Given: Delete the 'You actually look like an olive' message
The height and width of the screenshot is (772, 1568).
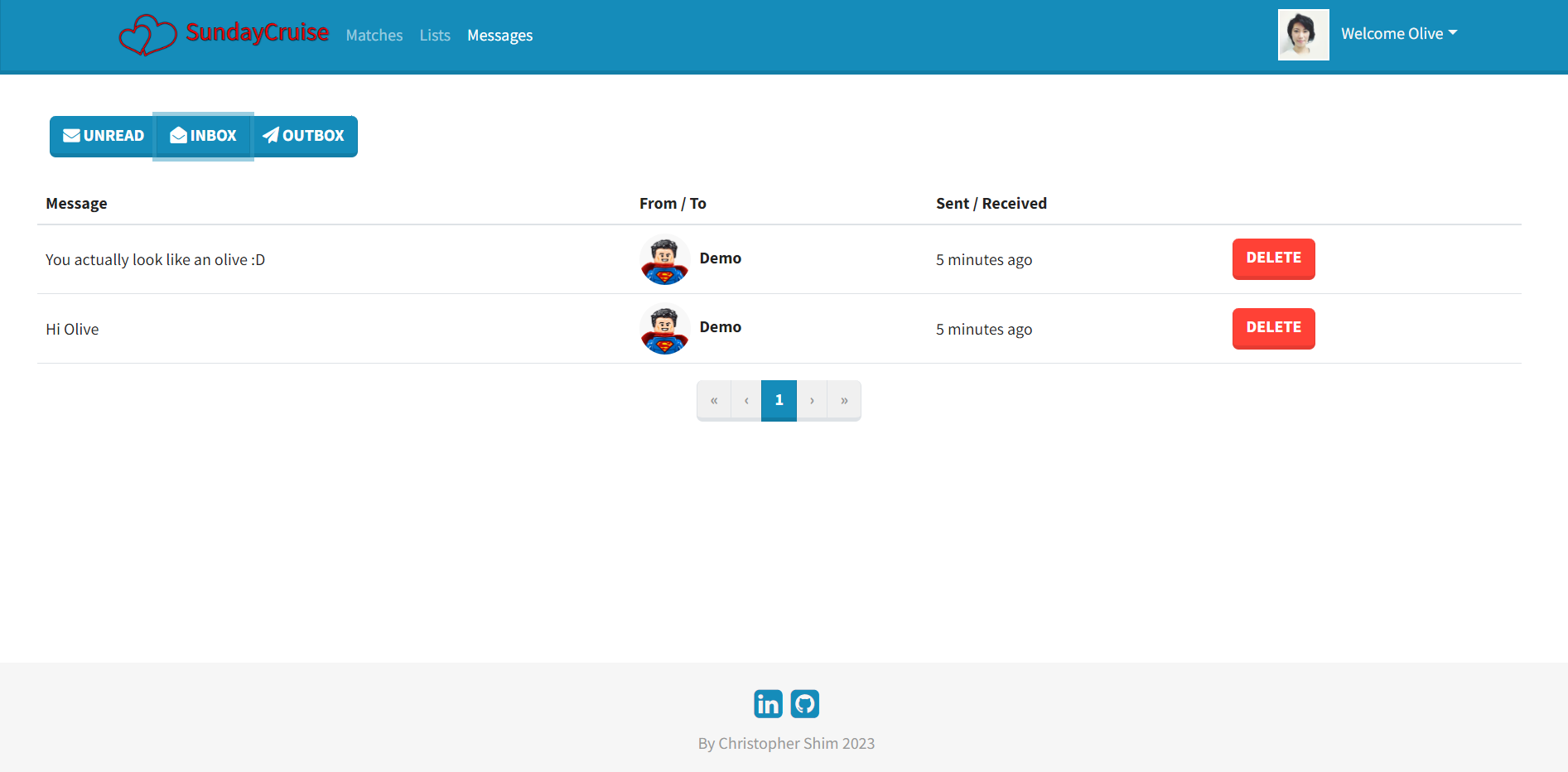Looking at the screenshot, I should pos(1273,258).
